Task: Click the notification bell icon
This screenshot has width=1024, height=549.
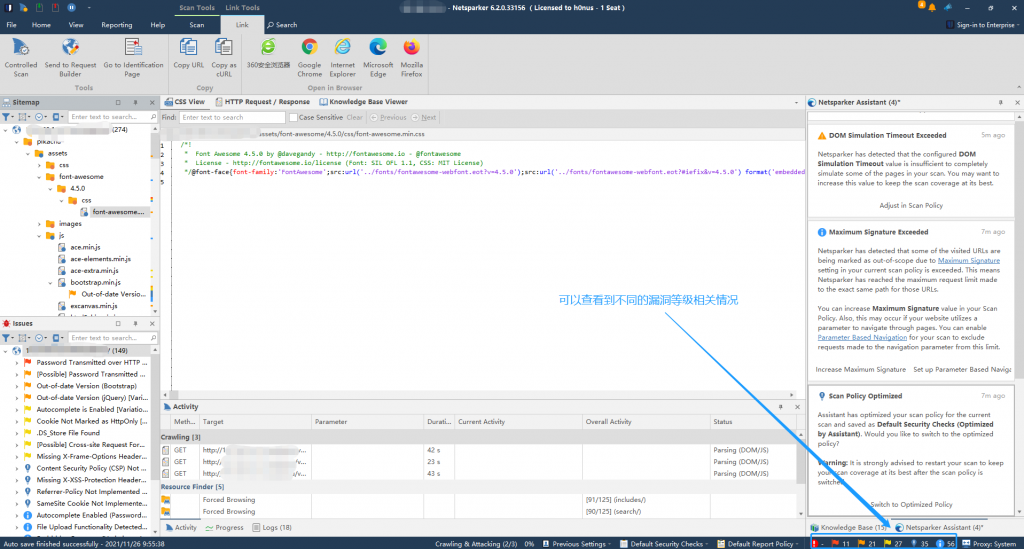Action: pyautogui.click(x=932, y=8)
